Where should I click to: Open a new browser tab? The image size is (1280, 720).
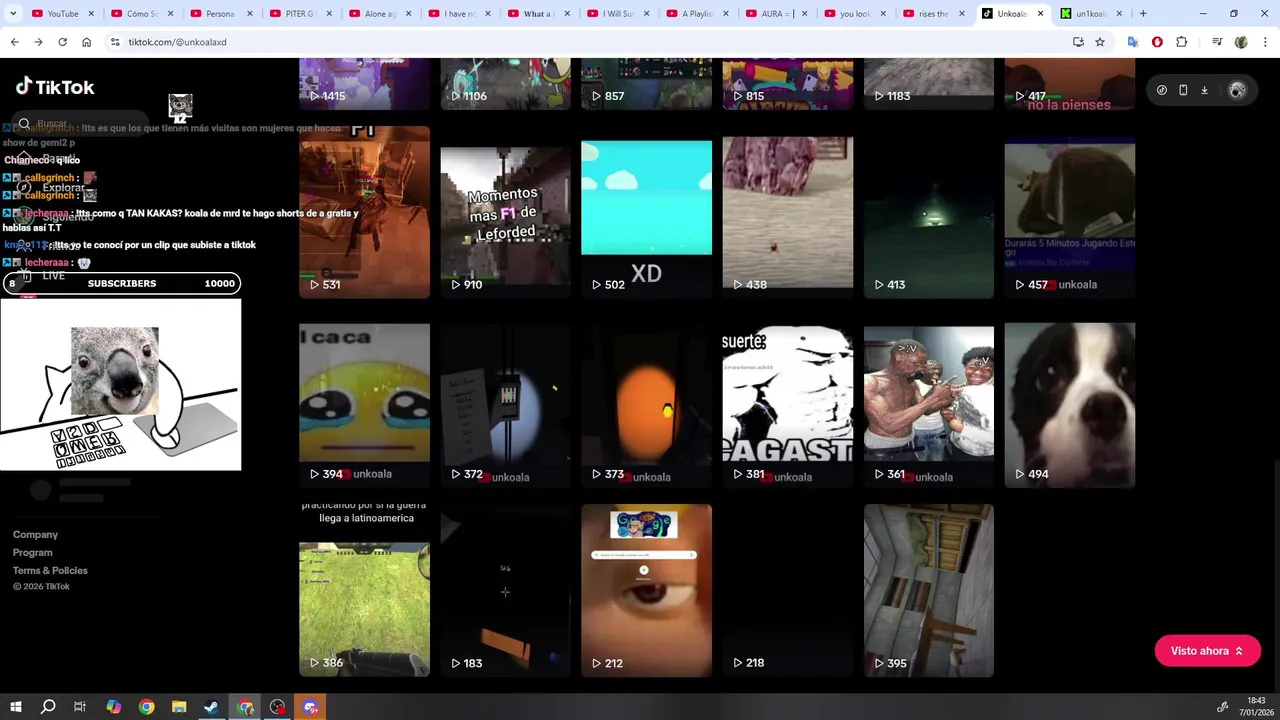(1143, 14)
